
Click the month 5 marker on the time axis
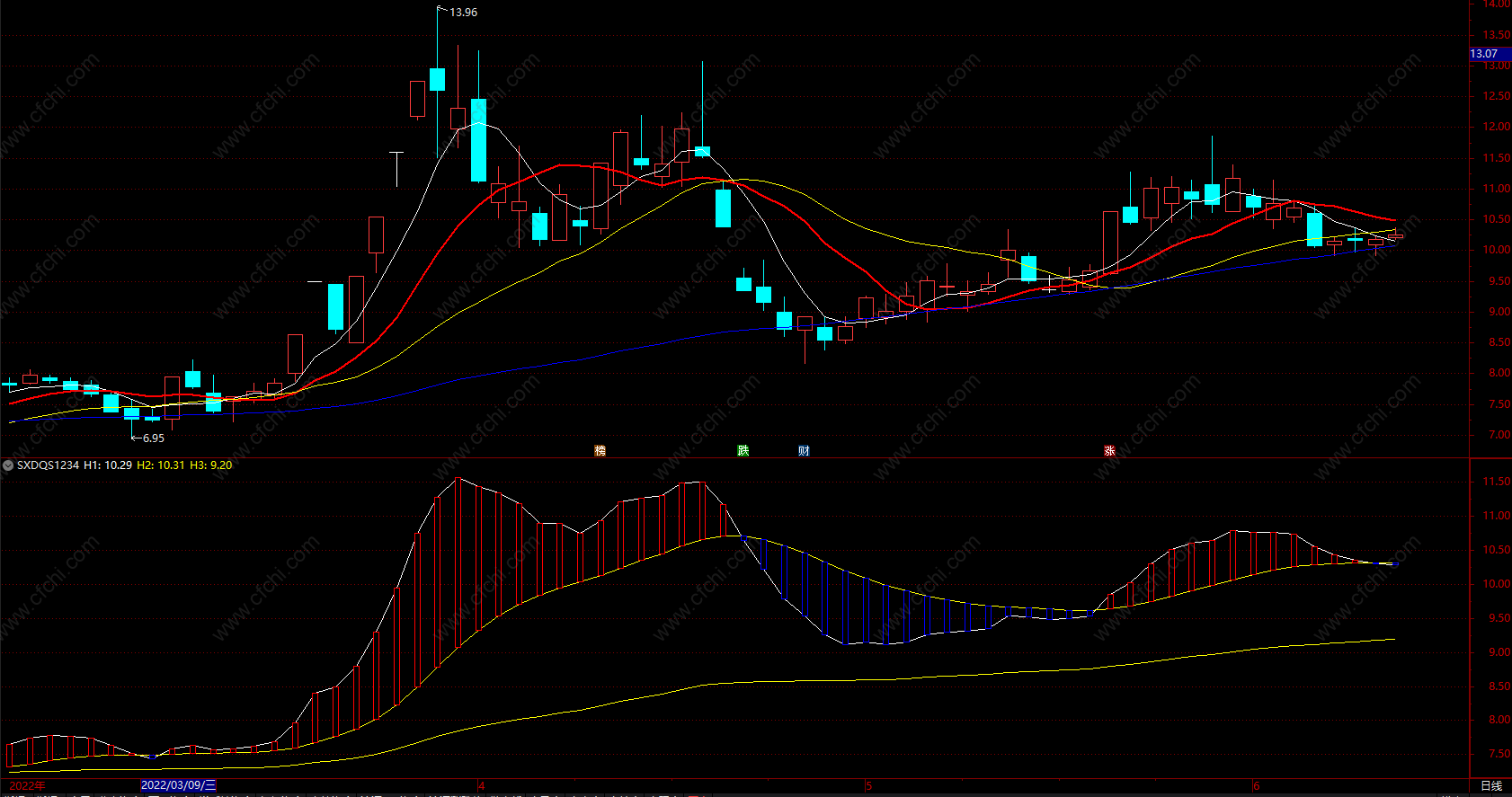pyautogui.click(x=869, y=786)
